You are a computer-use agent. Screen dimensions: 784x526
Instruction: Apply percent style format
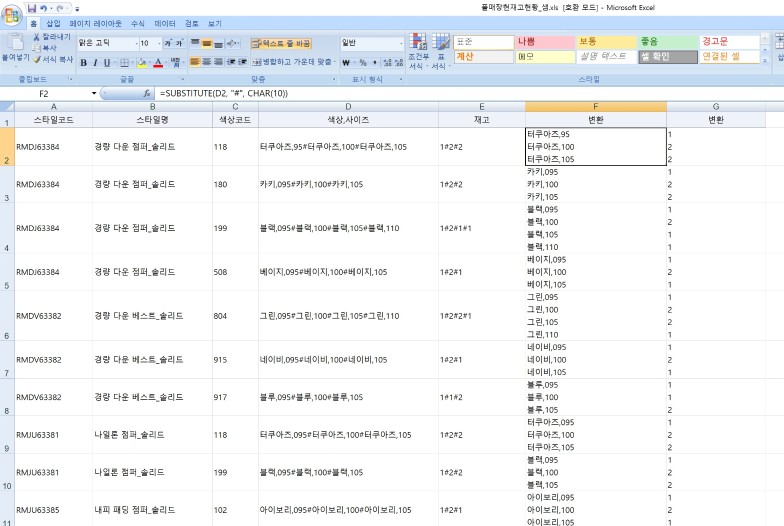coord(363,62)
